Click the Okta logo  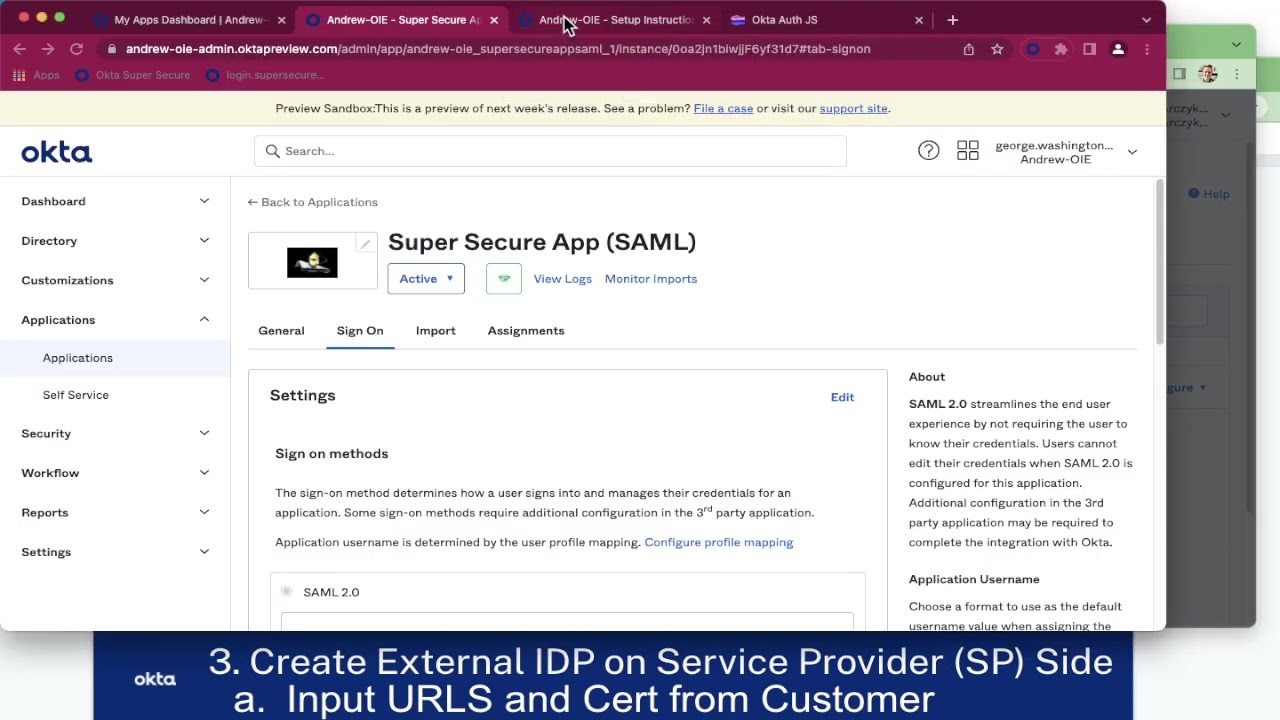pos(56,152)
